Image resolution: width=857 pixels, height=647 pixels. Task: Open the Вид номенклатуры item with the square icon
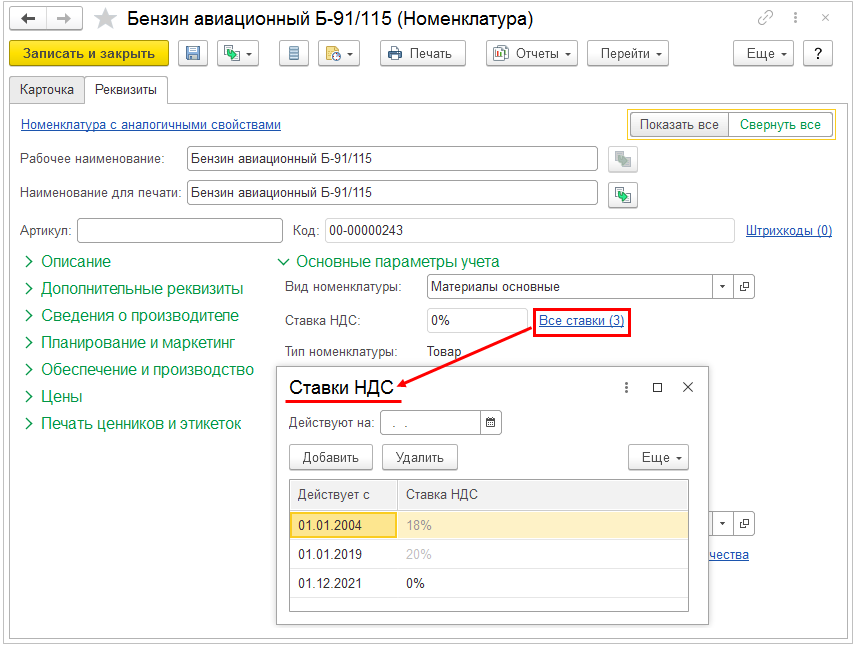744,287
